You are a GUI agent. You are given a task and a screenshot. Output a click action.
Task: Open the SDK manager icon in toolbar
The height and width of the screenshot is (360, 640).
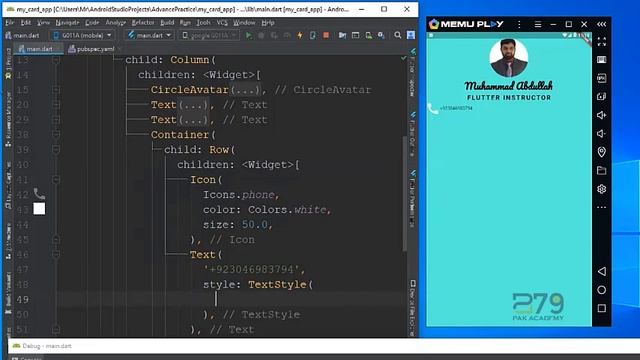[x=382, y=36]
